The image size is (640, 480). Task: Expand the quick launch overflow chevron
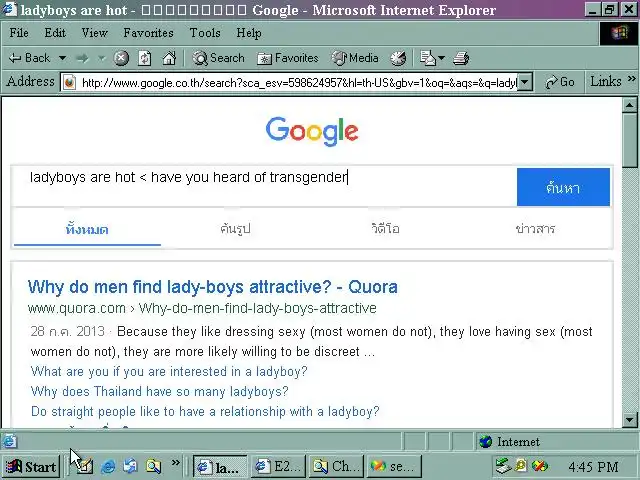176,462
